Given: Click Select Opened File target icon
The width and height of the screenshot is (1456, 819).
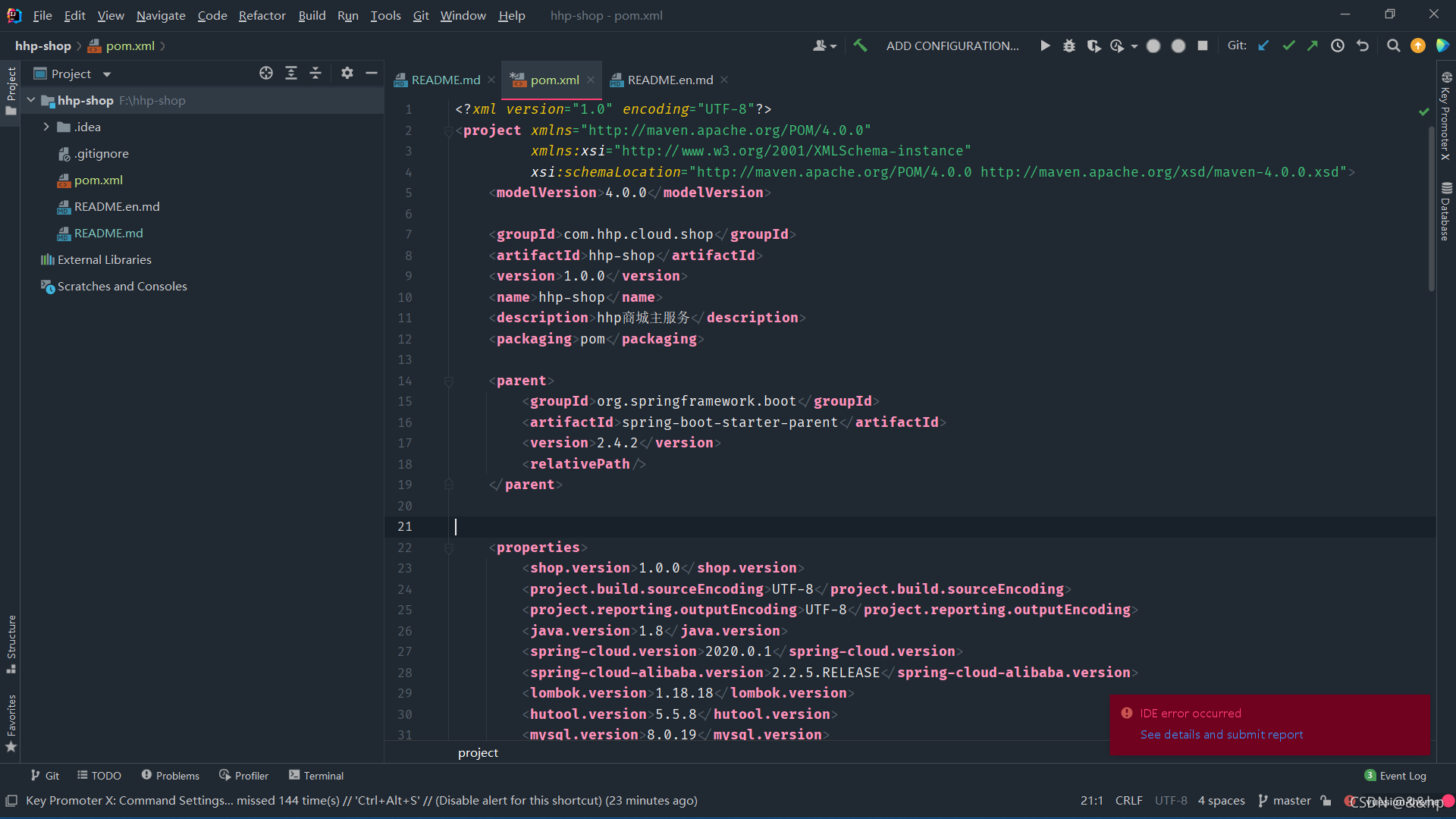Looking at the screenshot, I should (x=266, y=73).
